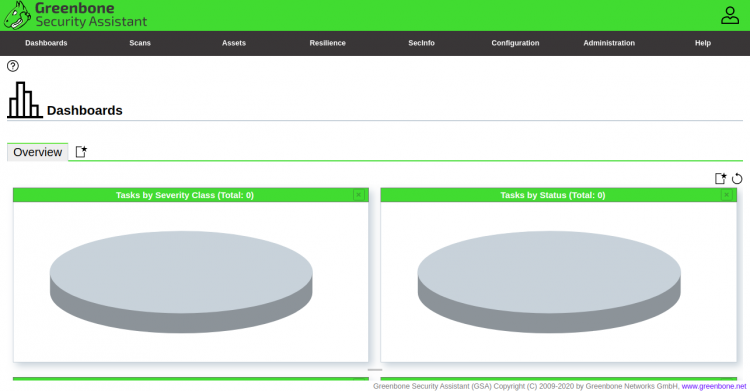Viewport: 750px width, 391px height.
Task: Open the Administration menu
Action: (x=609, y=43)
